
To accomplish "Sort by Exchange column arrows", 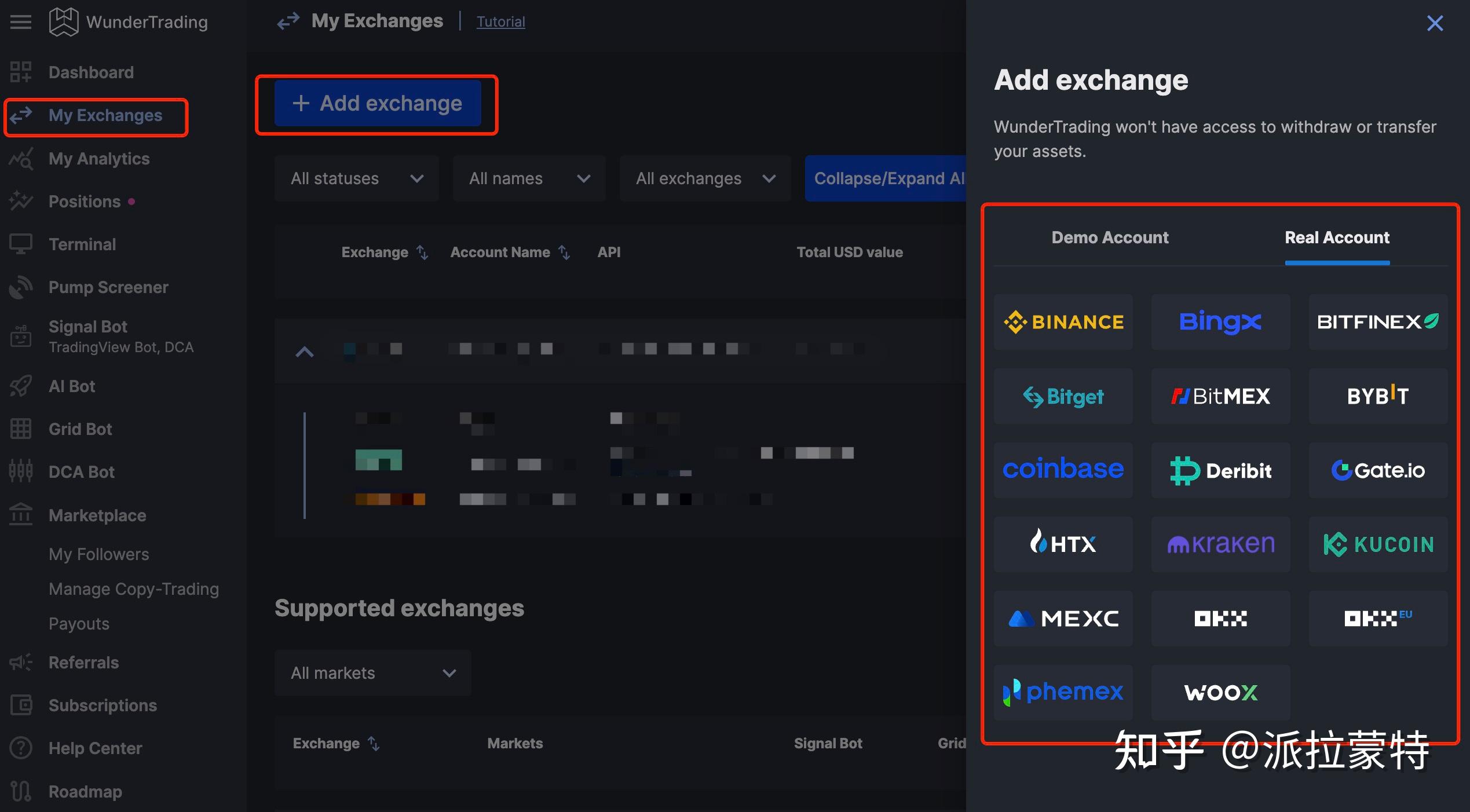I will point(423,253).
